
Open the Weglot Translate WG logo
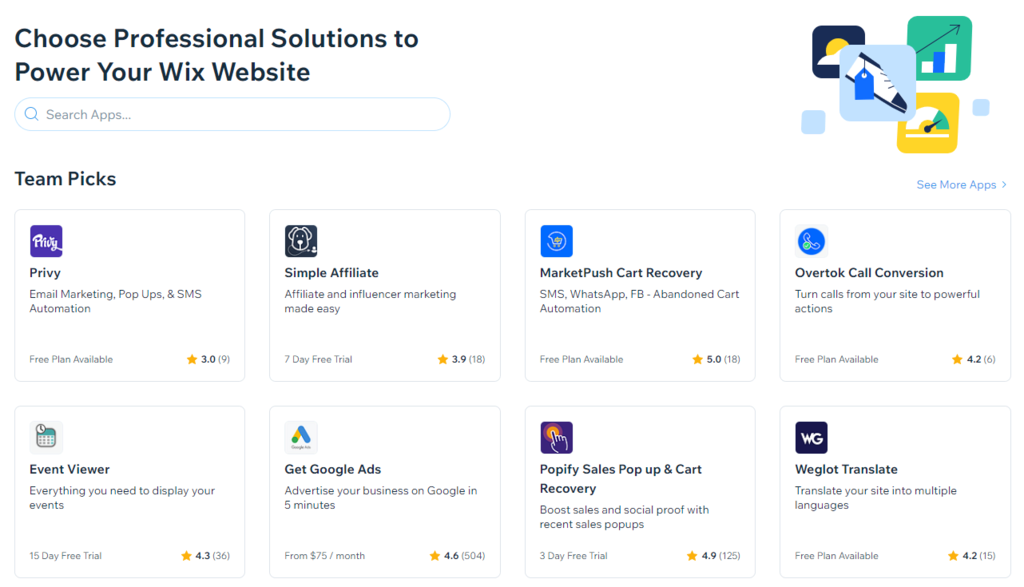(811, 437)
